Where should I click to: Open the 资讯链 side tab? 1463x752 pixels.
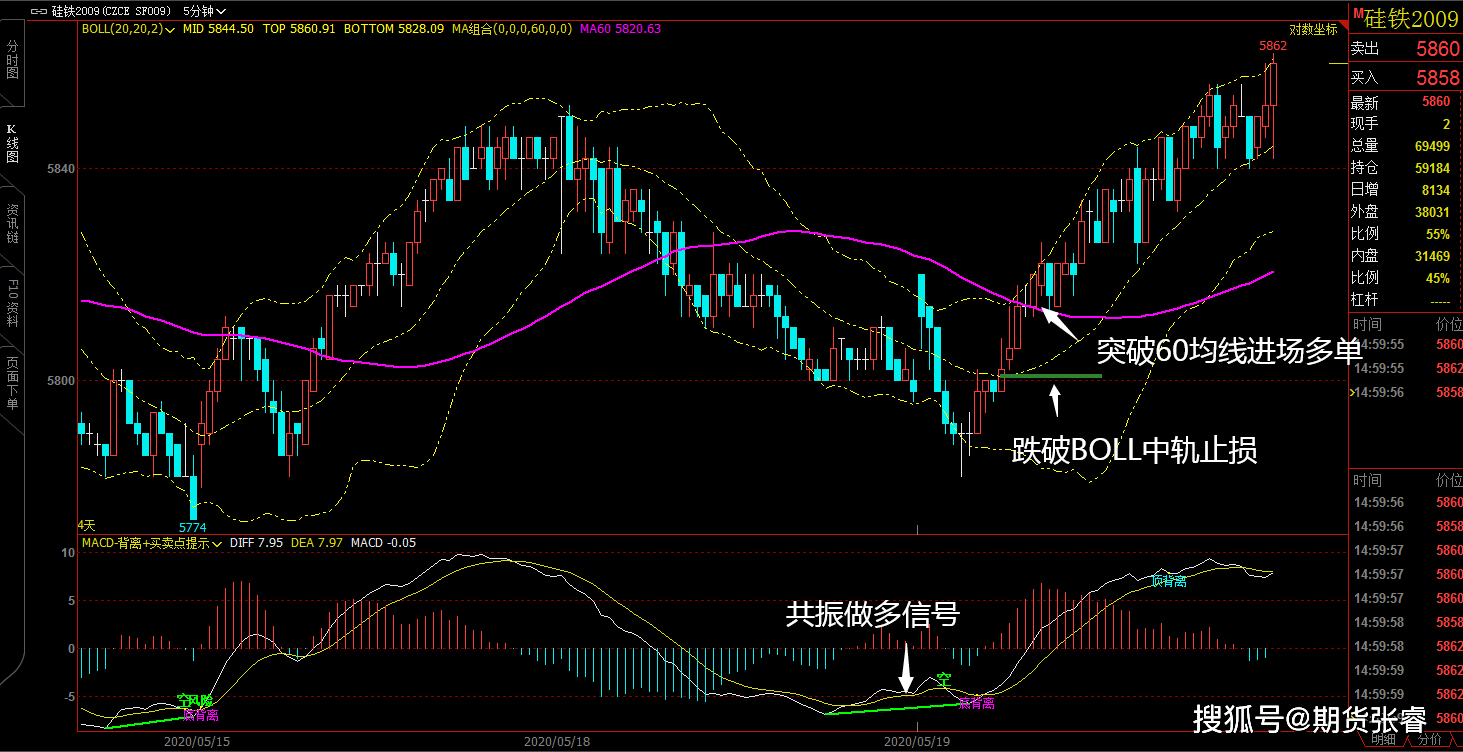tap(12, 224)
